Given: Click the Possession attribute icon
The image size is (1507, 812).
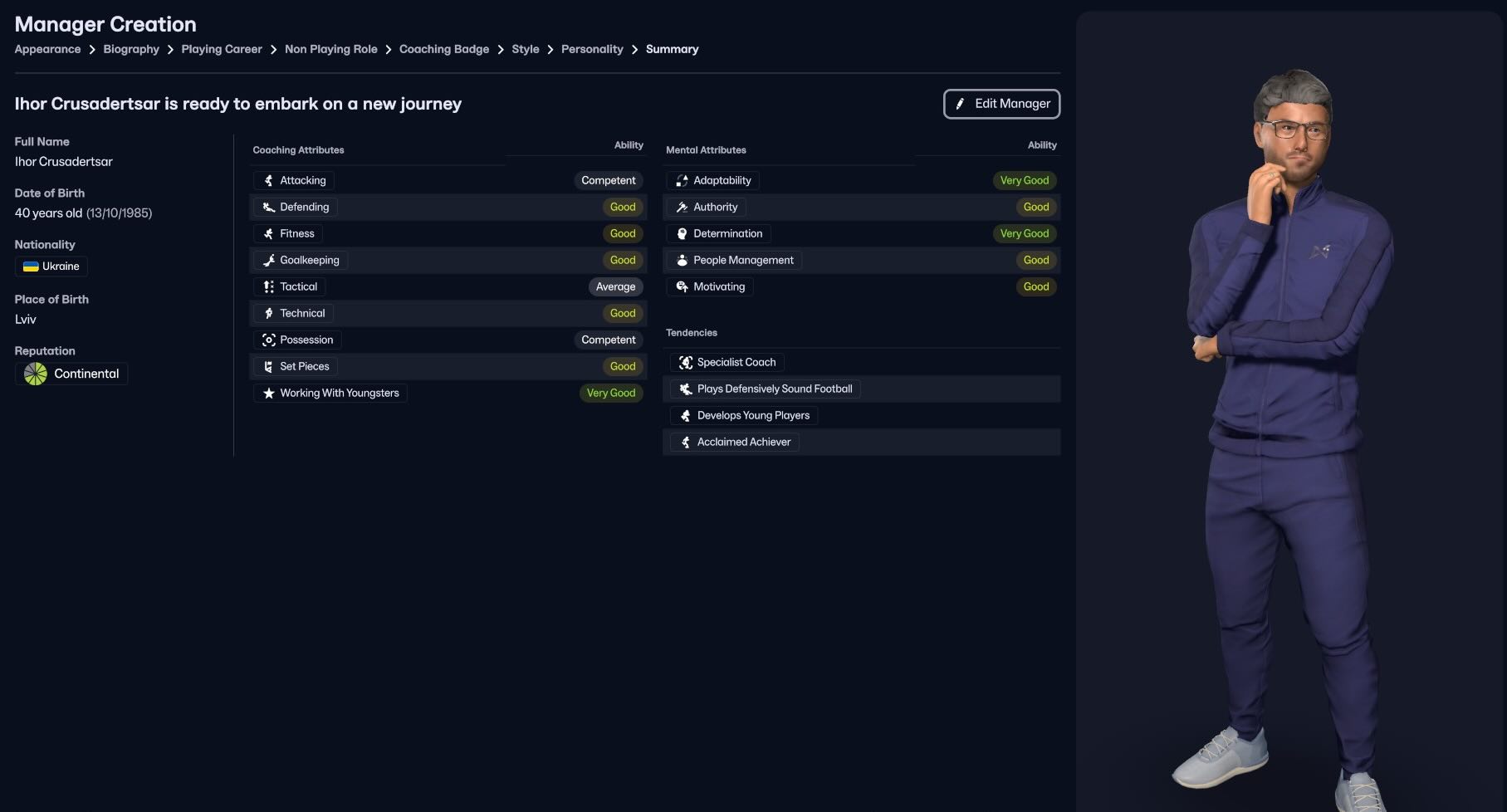Looking at the screenshot, I should pos(268,340).
